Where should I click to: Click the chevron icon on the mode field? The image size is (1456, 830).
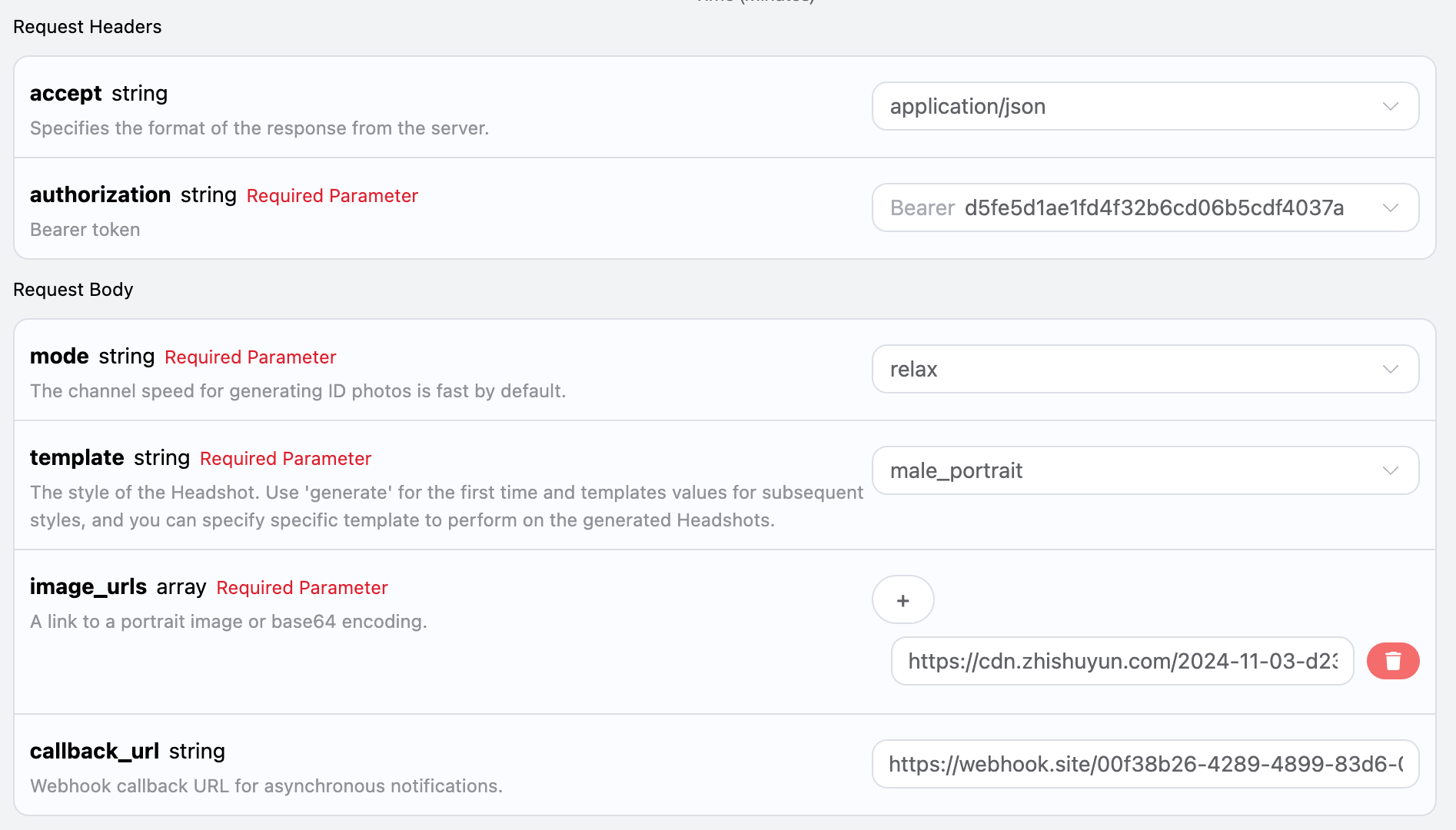pyautogui.click(x=1390, y=369)
